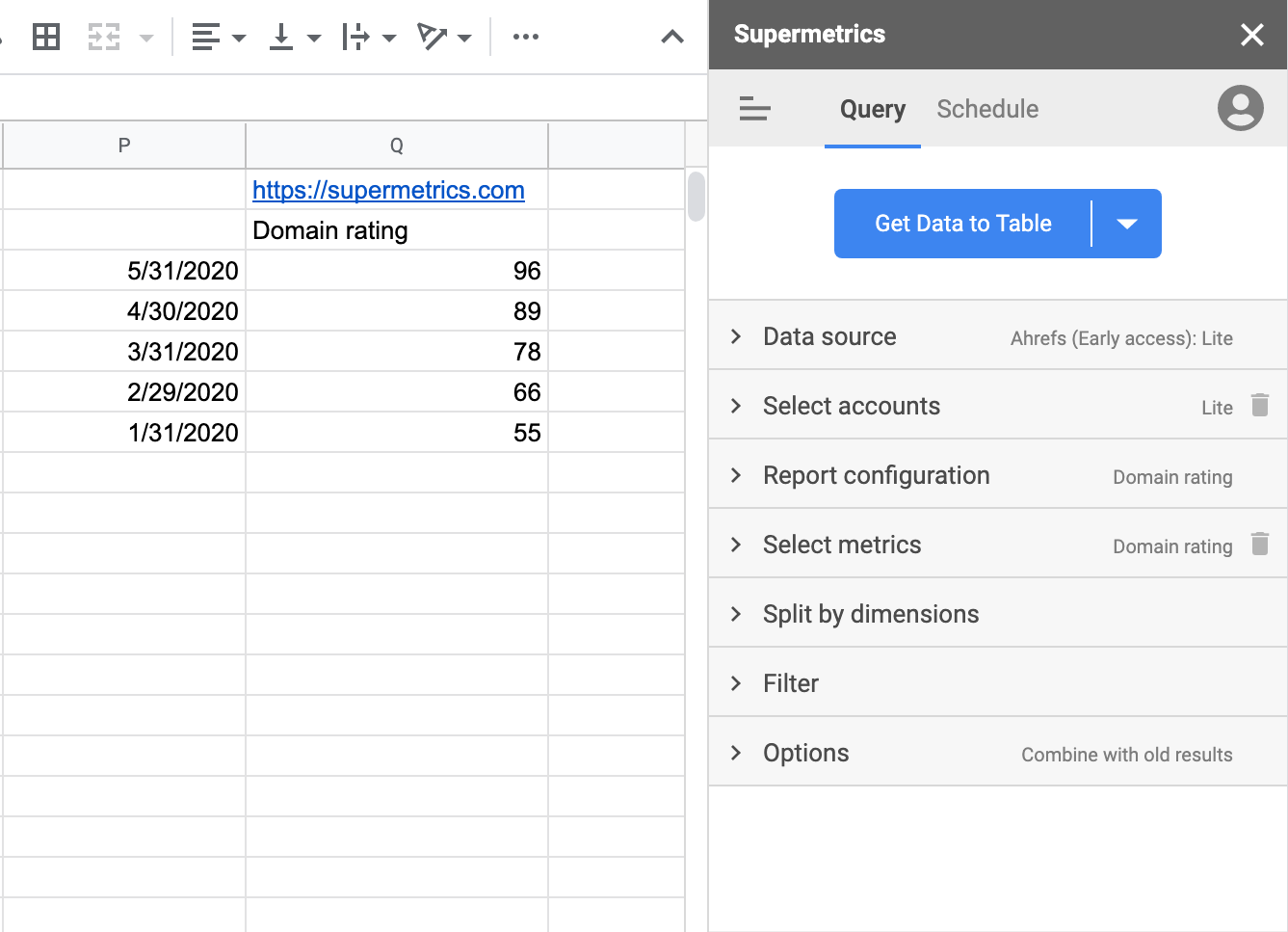Image resolution: width=1288 pixels, height=932 pixels.
Task: Select column P header
Action: [x=124, y=146]
